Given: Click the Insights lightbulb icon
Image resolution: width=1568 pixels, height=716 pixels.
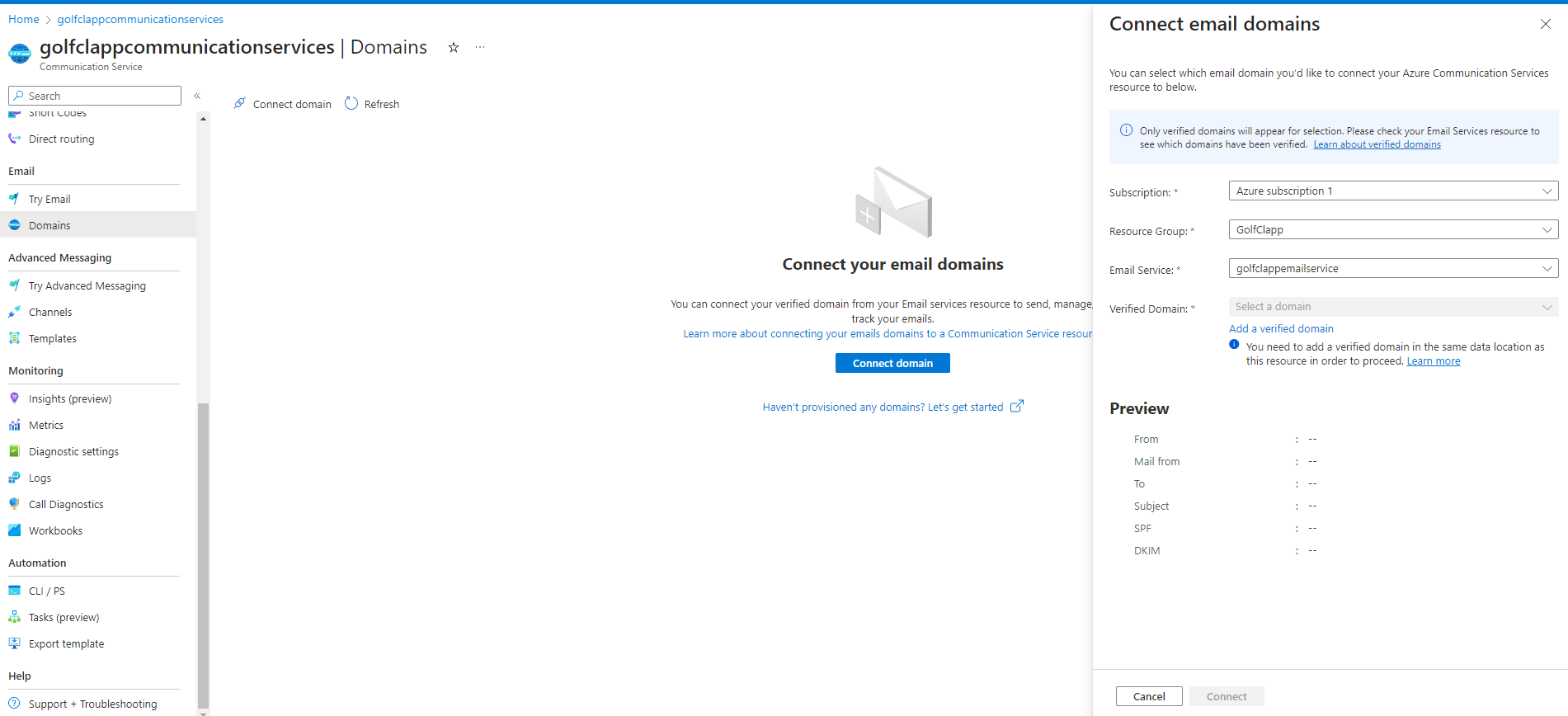Looking at the screenshot, I should [x=15, y=398].
